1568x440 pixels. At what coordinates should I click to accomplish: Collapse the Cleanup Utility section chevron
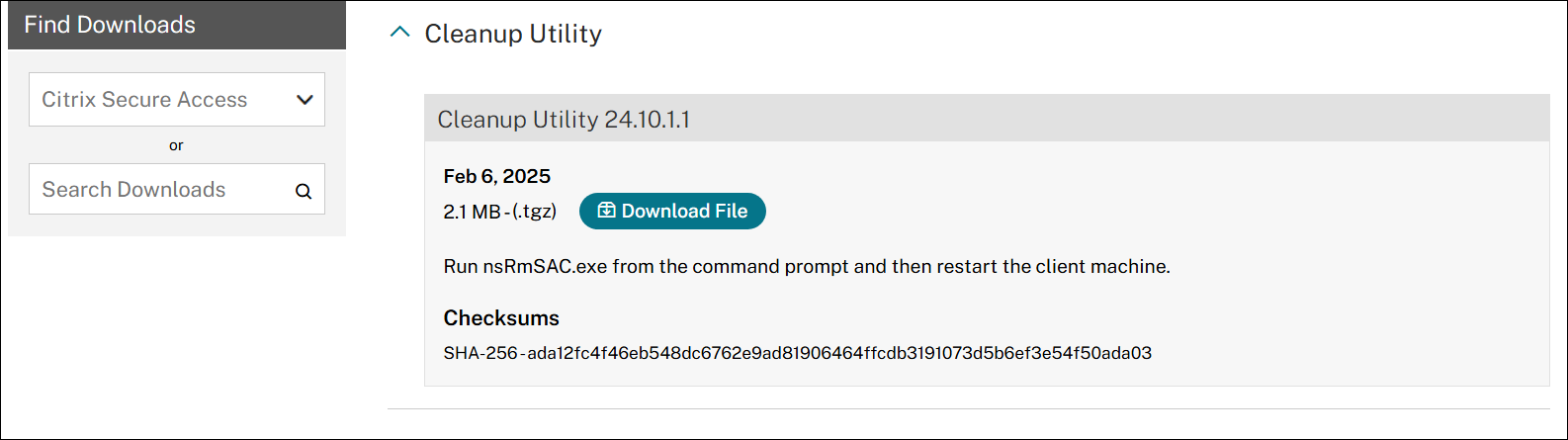click(399, 33)
